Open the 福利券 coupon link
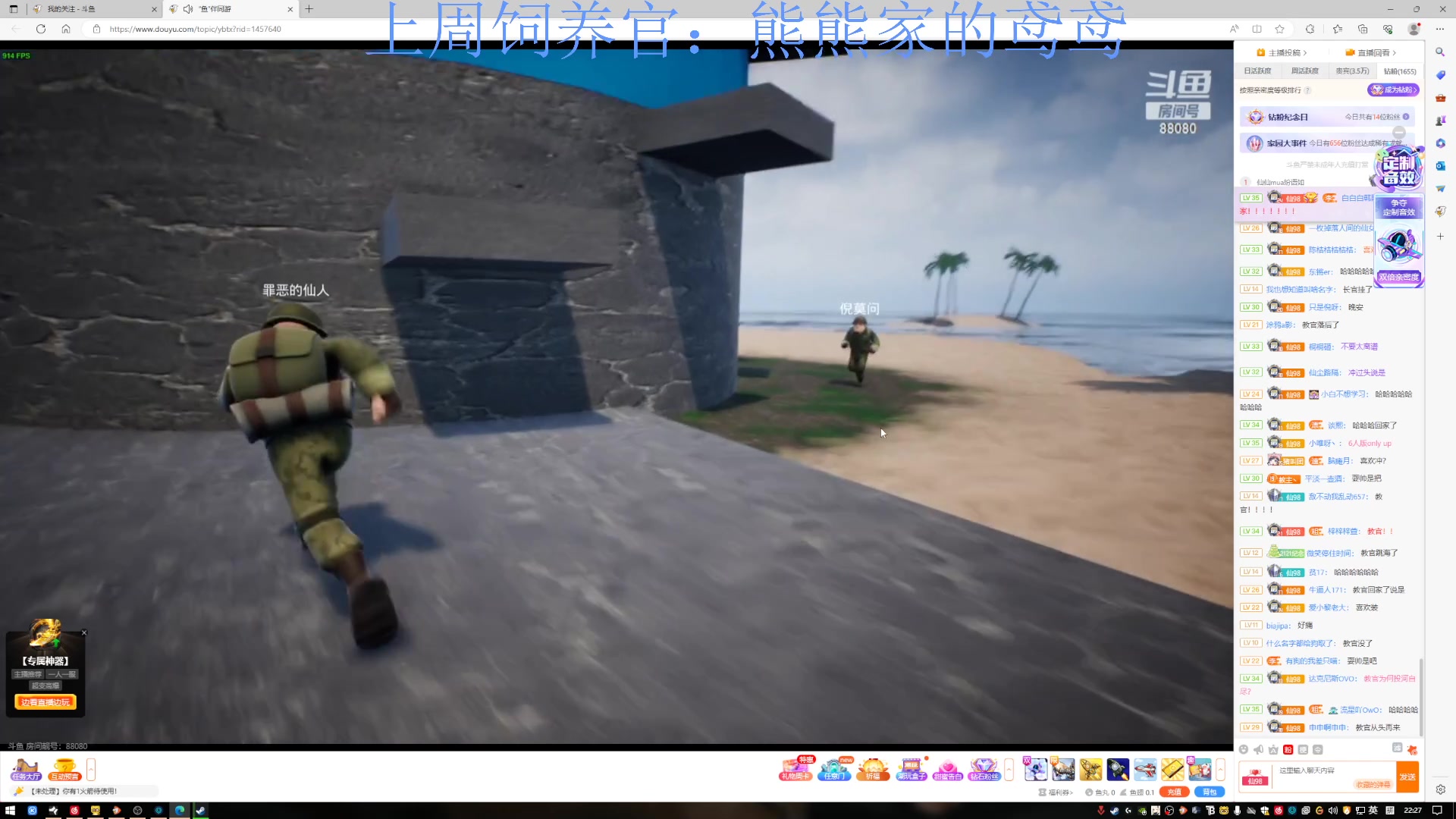This screenshot has height=819, width=1456. tap(1056, 792)
